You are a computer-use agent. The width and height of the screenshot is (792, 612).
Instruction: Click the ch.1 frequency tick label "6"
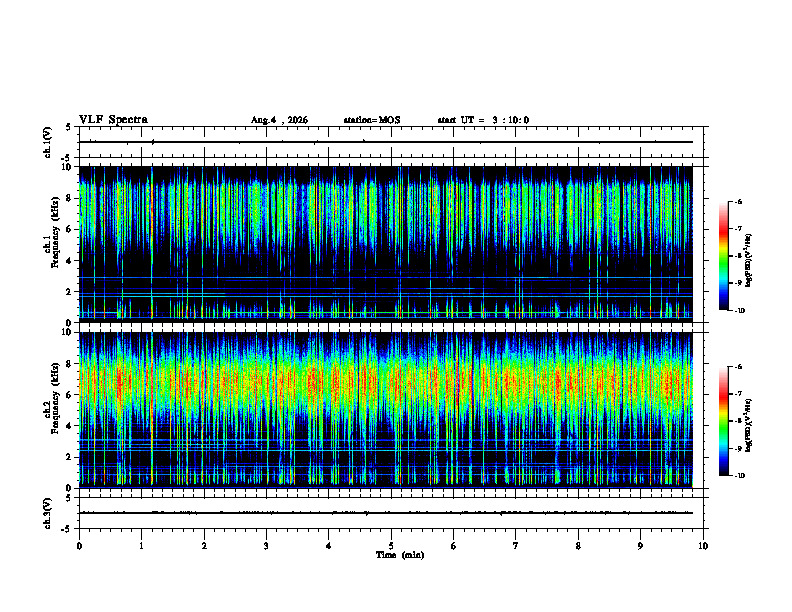69,229
